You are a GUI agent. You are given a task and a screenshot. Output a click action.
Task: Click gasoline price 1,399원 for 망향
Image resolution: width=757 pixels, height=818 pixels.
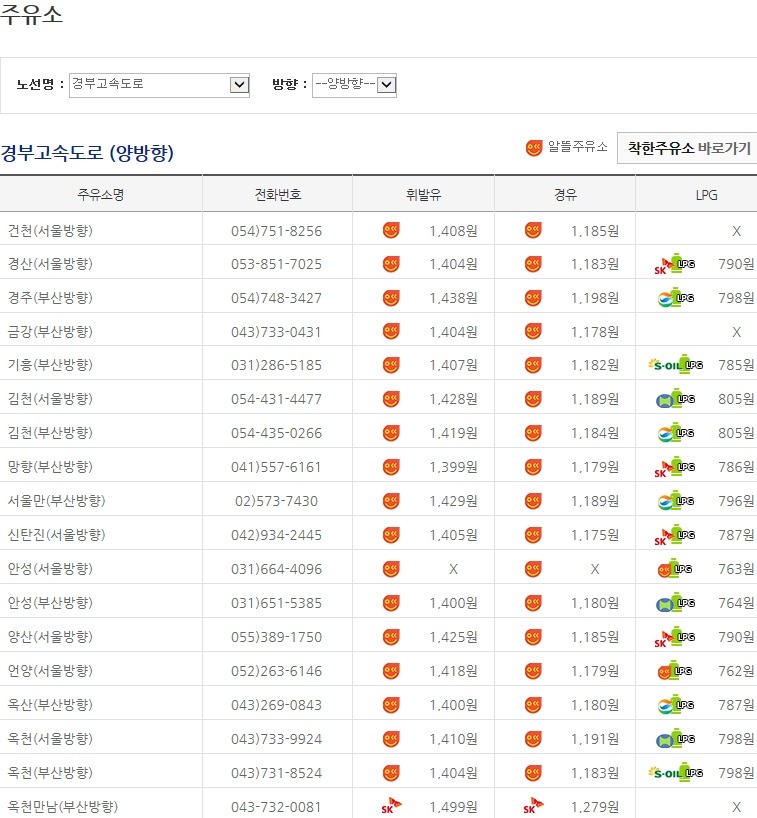(453, 467)
